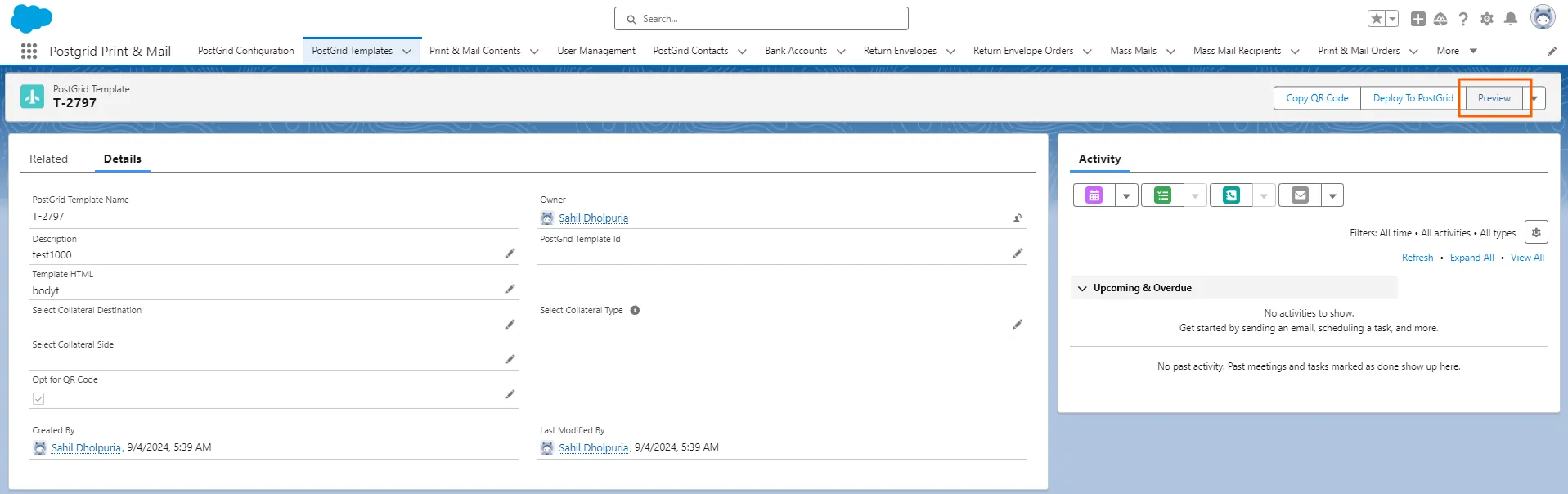This screenshot has height=494, width=1568.
Task: Click the New Event calendar icon
Action: click(x=1094, y=195)
